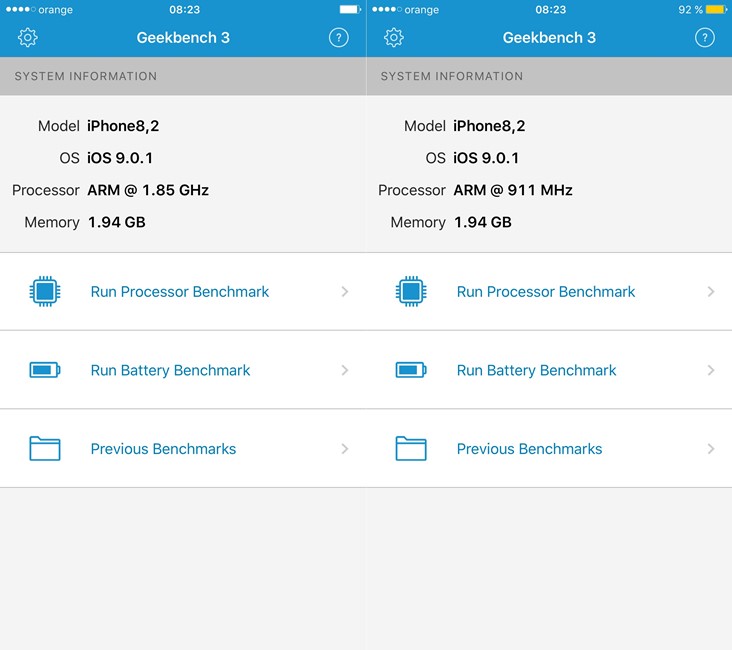Click folder icon on the 1.85 GHz screen
Image resolution: width=732 pixels, height=650 pixels.
45,448
